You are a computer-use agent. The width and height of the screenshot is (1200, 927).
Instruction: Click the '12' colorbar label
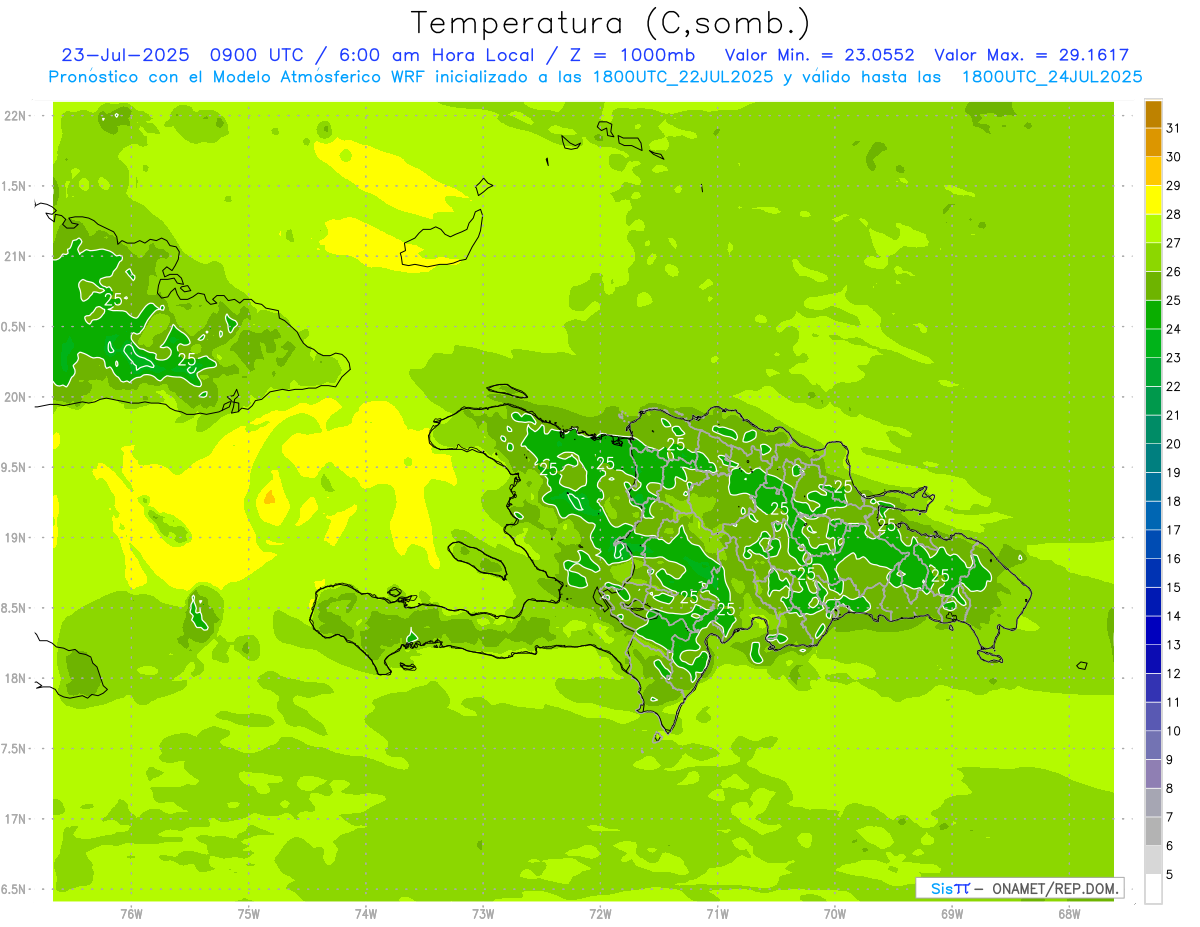1173,674
